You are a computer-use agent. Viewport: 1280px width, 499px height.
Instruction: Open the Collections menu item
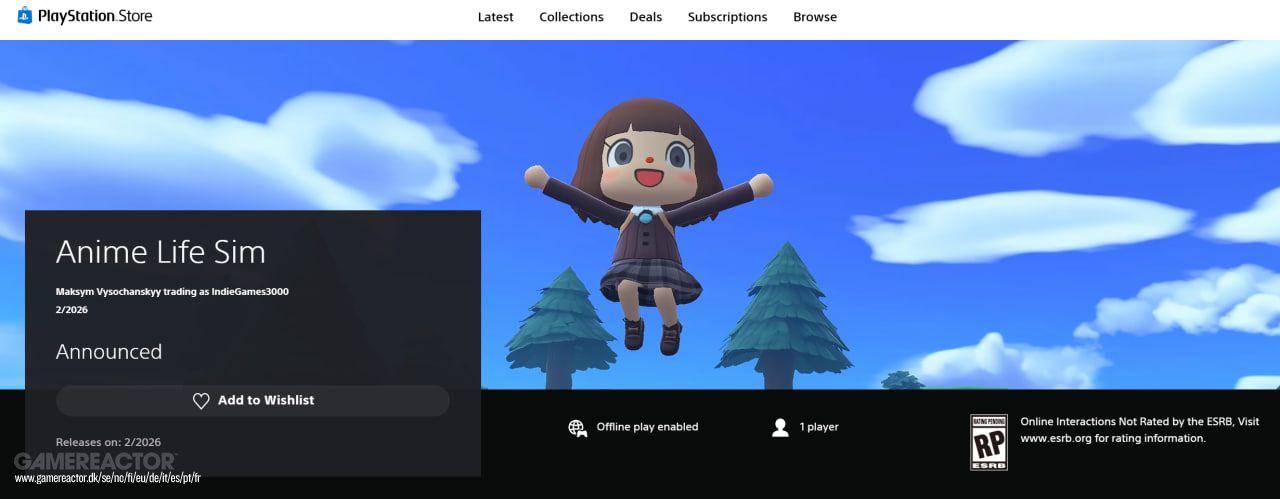pyautogui.click(x=571, y=17)
